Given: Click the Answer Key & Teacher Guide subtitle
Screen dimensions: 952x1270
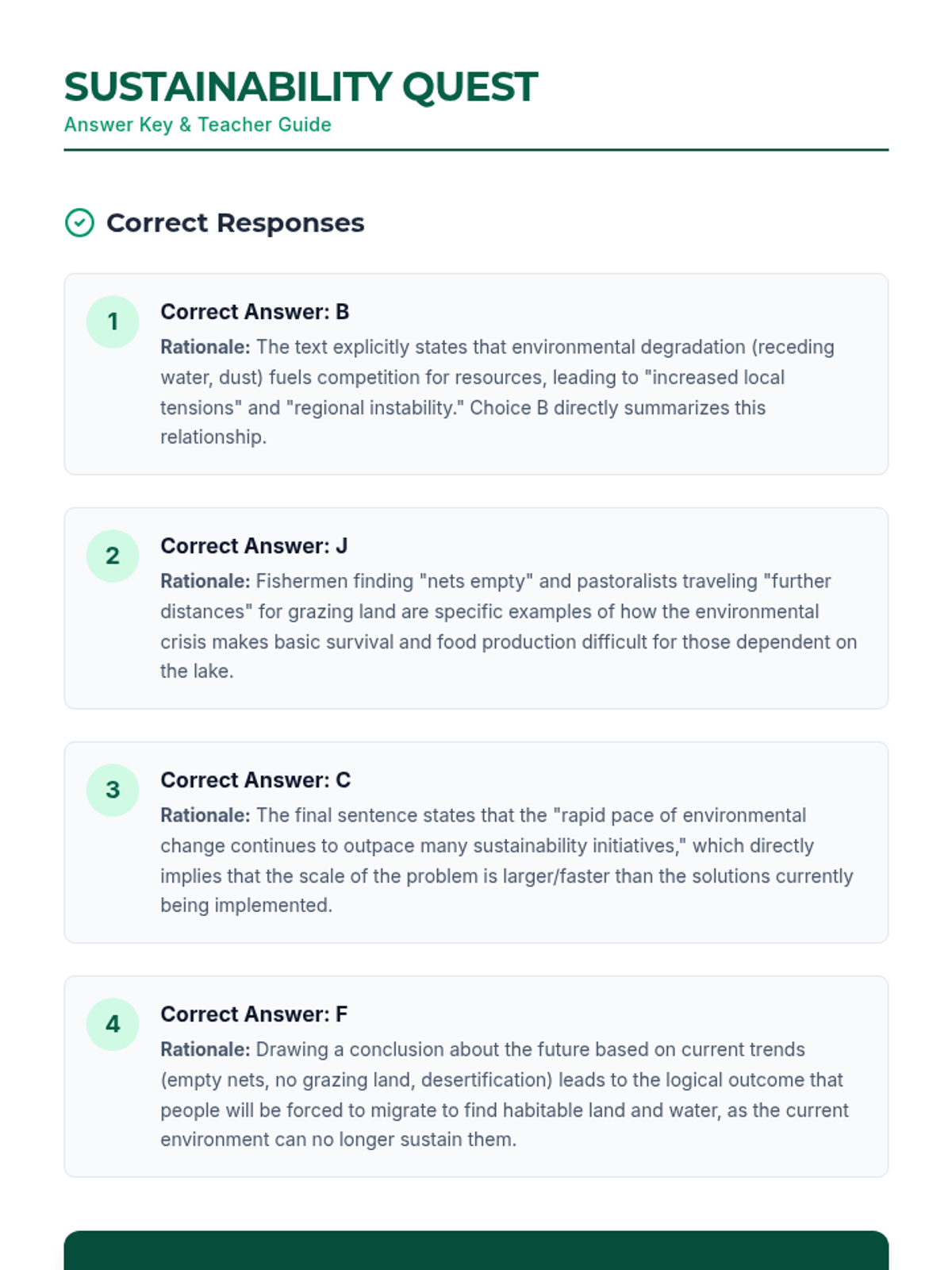Looking at the screenshot, I should (x=198, y=125).
